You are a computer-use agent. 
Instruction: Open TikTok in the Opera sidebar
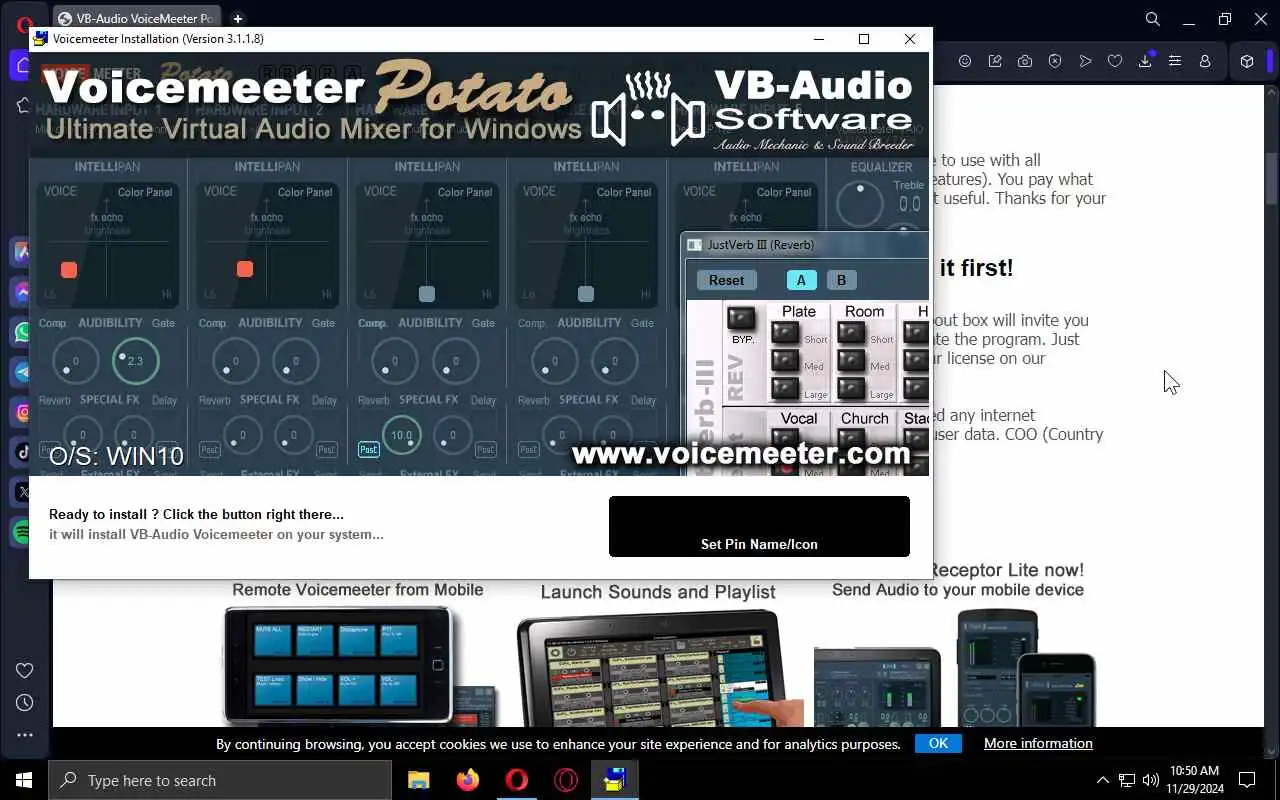click(23, 452)
